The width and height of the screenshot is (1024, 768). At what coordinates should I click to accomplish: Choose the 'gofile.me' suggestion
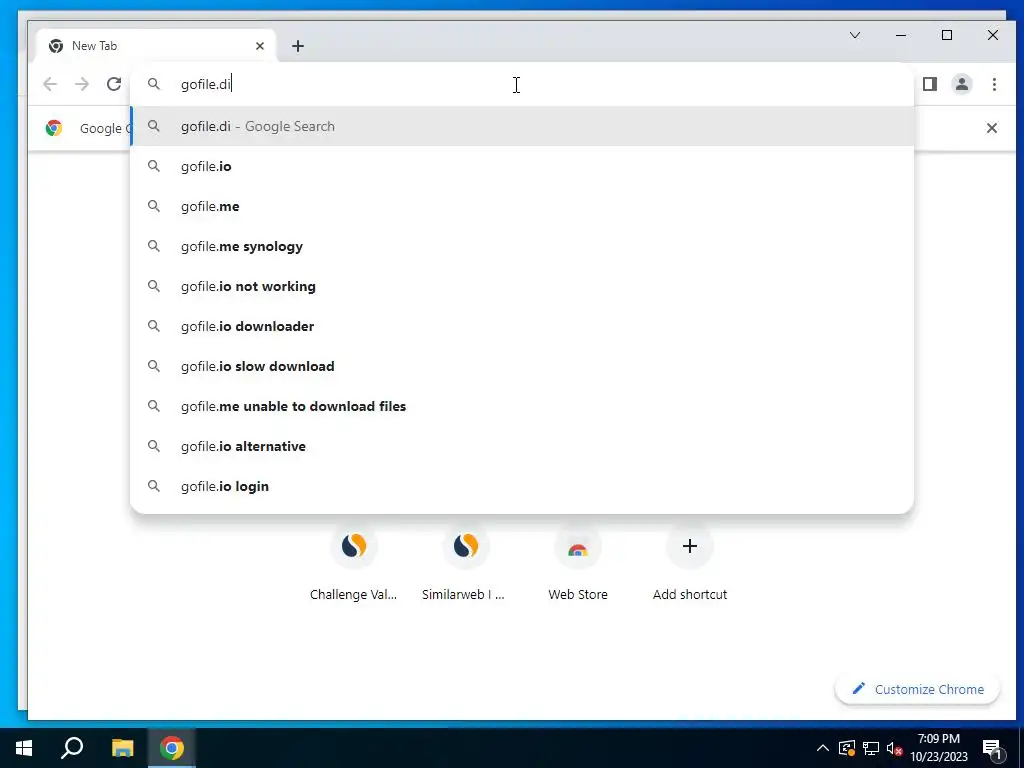click(x=522, y=206)
